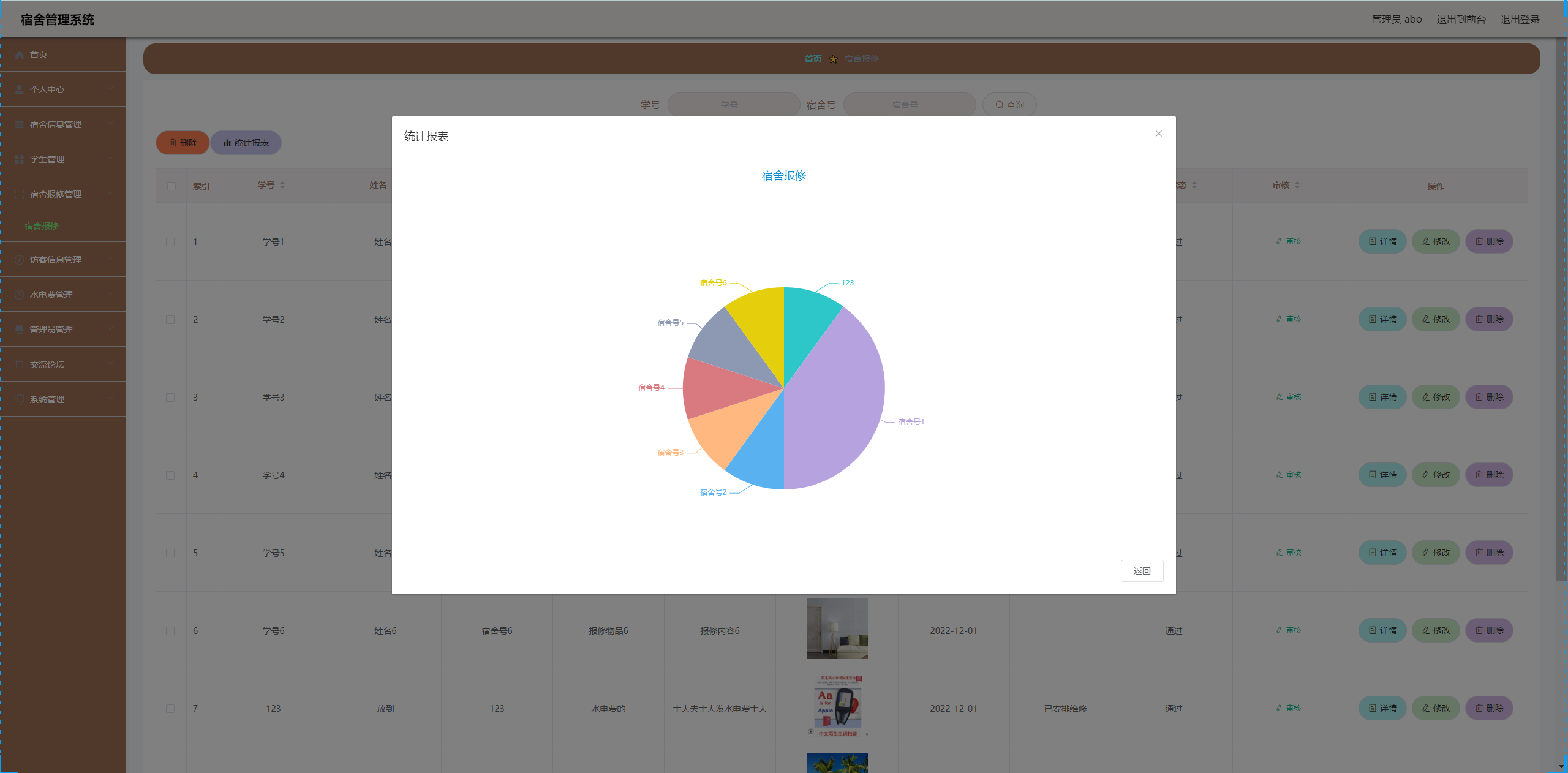The width and height of the screenshot is (1568, 773).
Task: Expand the 管理员管理 dropdown arrow
Action: coord(110,329)
